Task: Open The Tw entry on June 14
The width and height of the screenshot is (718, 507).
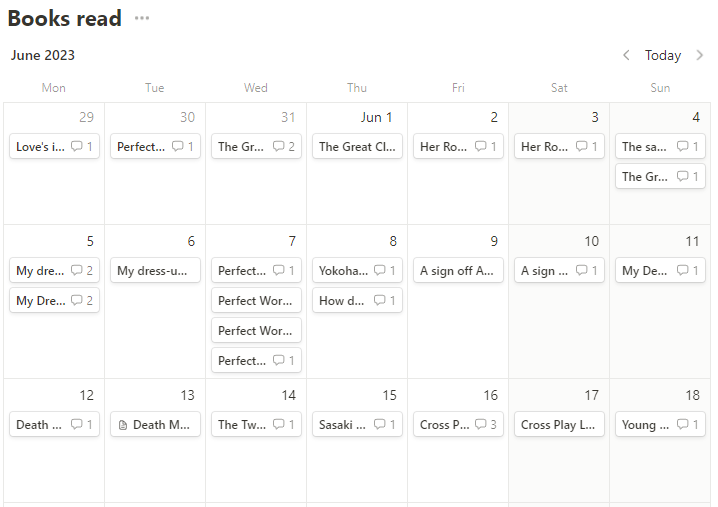Action: click(x=242, y=425)
